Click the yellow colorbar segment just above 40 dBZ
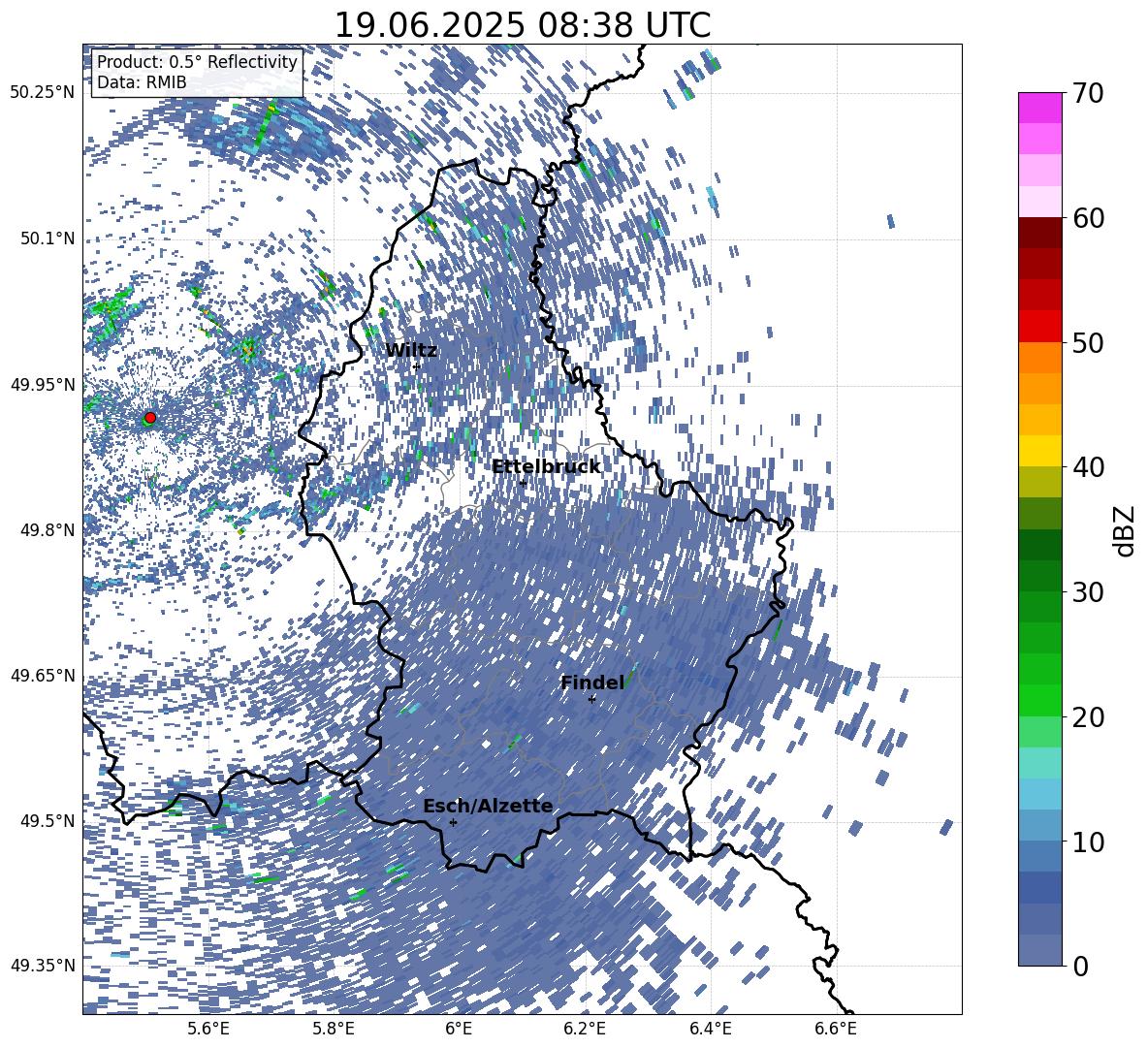This screenshot has height=1048, width=1148. click(x=1039, y=451)
